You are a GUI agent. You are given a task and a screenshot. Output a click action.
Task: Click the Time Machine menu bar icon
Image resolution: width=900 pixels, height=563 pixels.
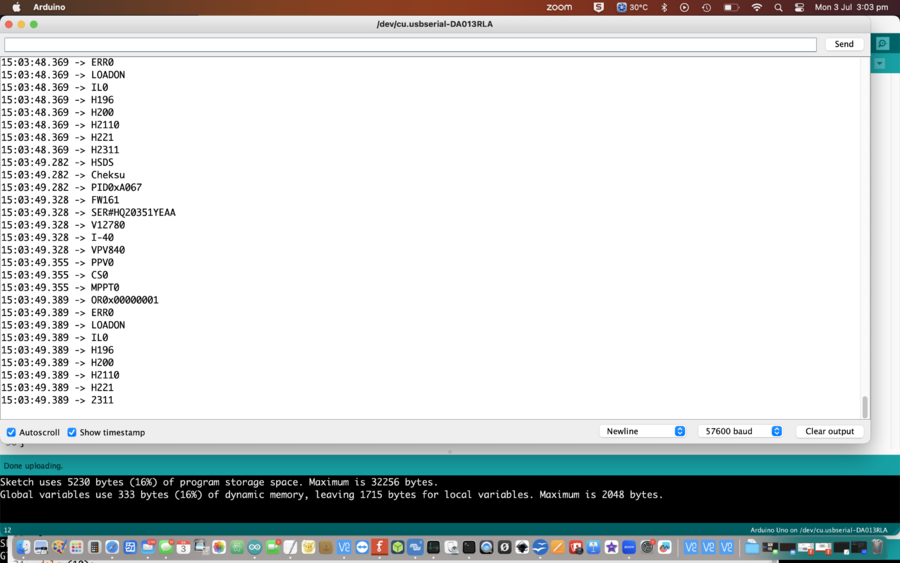tap(706, 7)
